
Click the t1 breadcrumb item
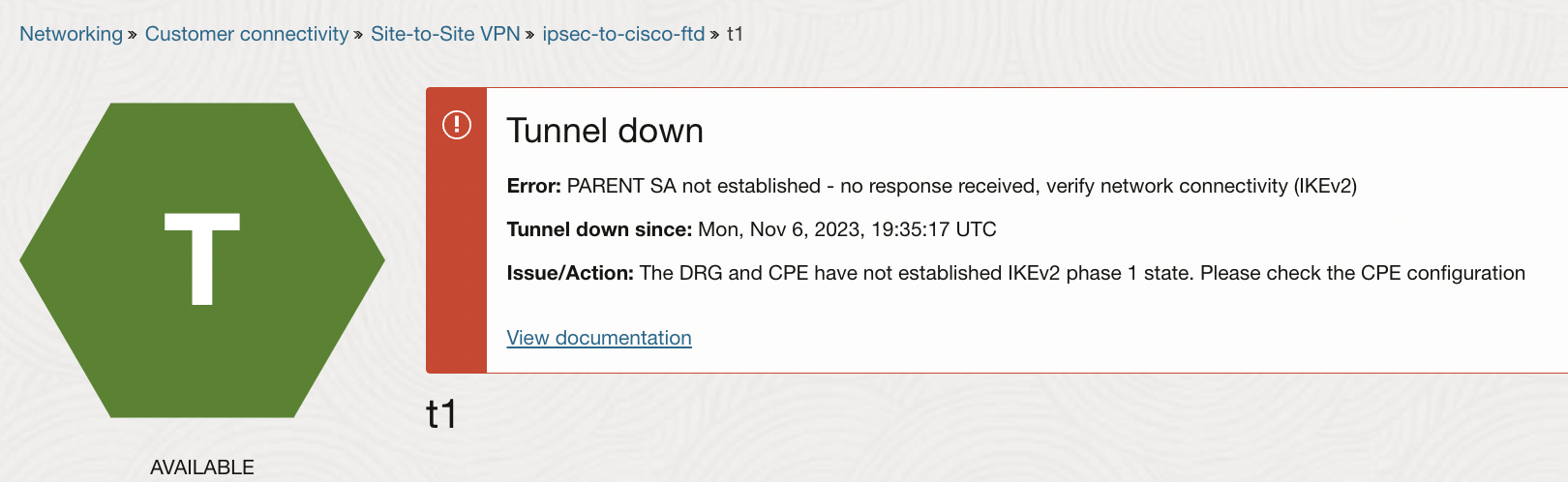[x=735, y=34]
